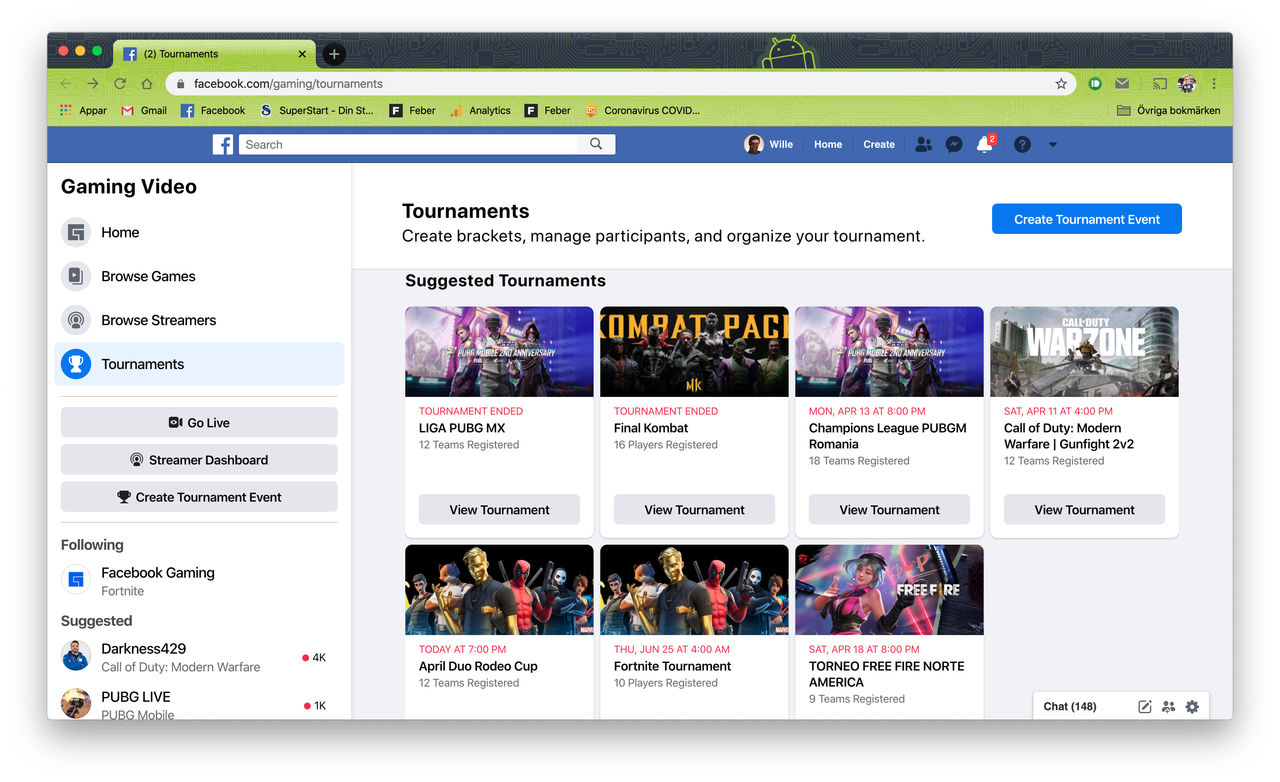Click TORNEO FREE FIRE NORTE AMERICA title

coord(887,674)
